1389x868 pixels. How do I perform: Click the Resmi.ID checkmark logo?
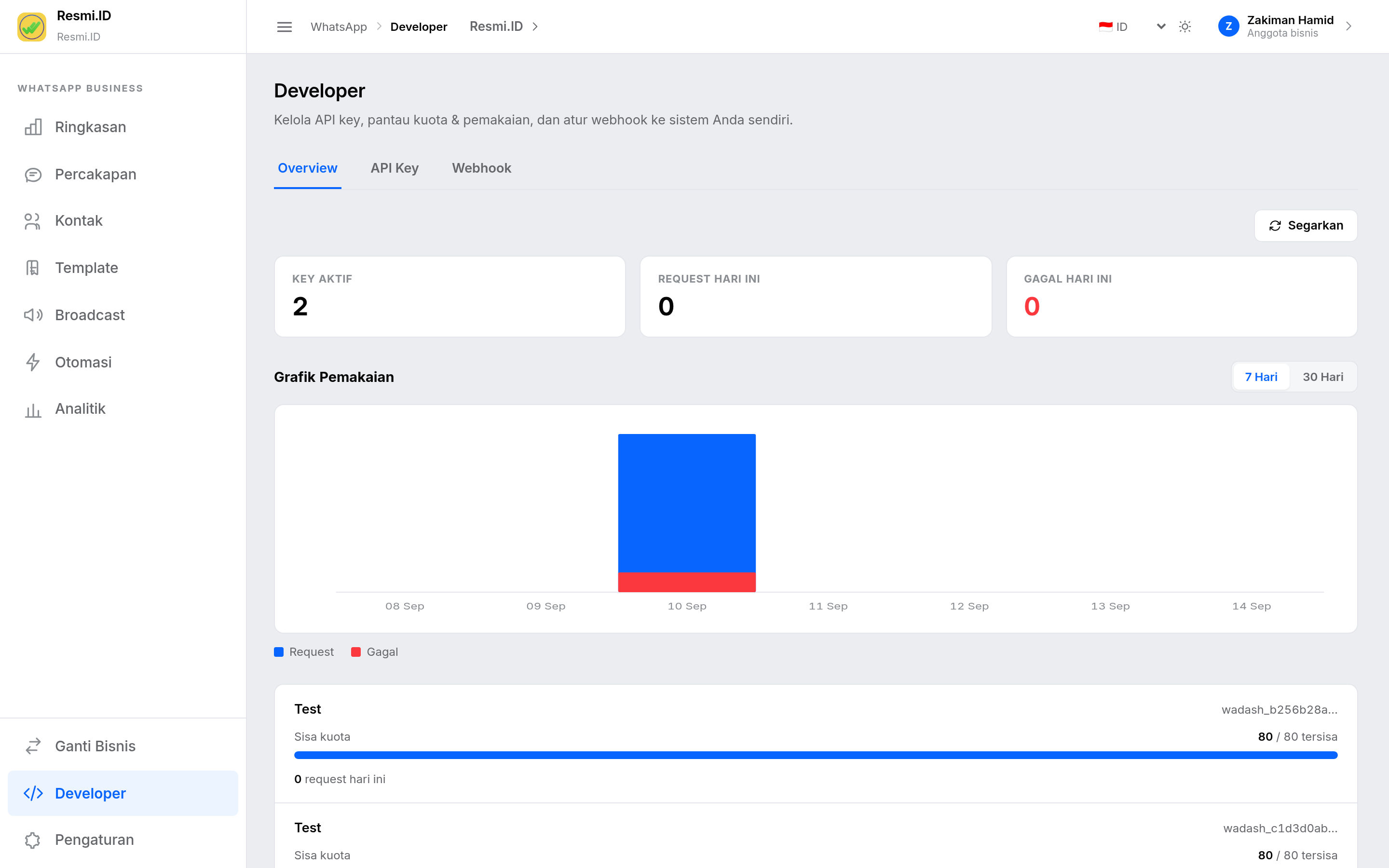tap(31, 27)
